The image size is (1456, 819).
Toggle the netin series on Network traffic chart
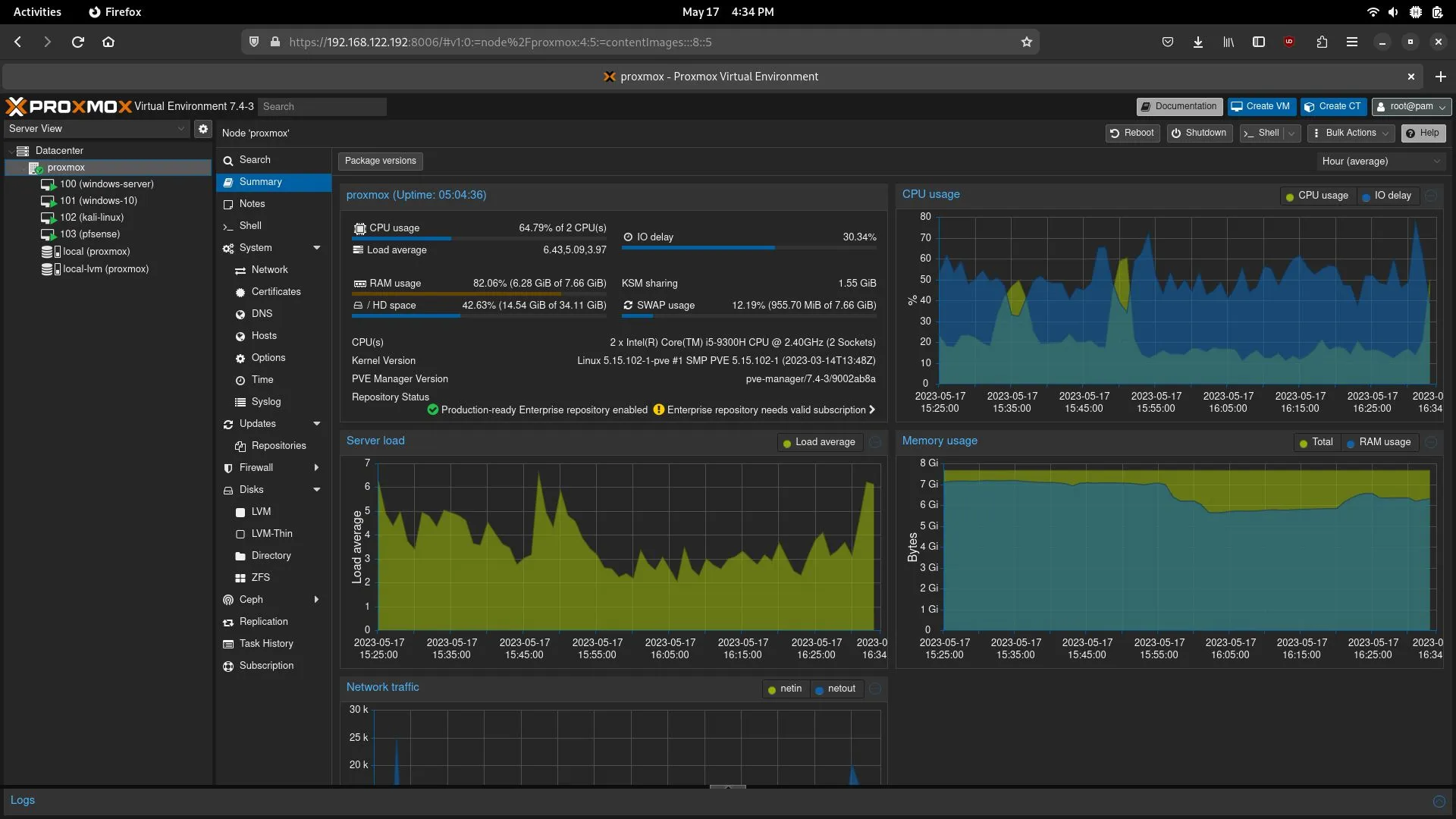click(786, 689)
